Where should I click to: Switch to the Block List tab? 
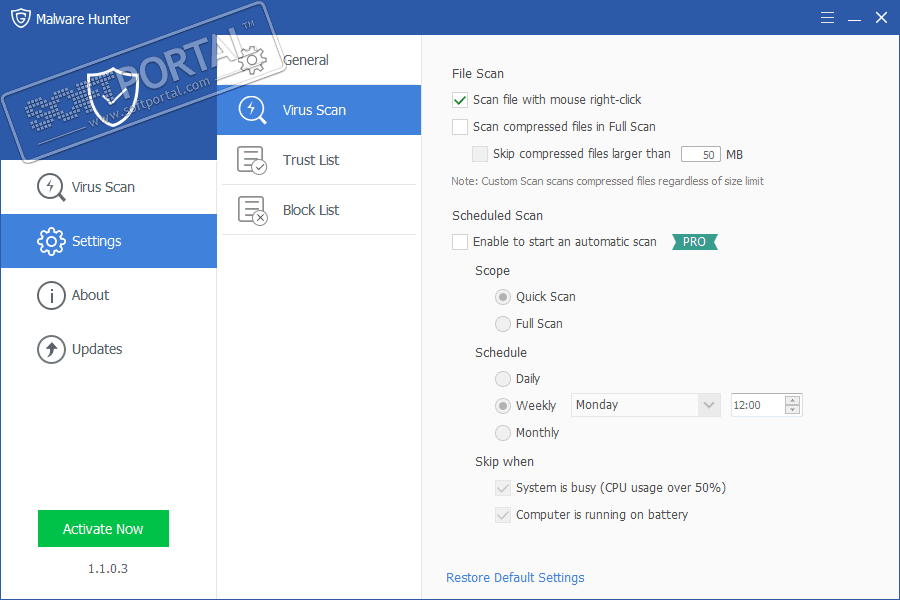(x=319, y=210)
